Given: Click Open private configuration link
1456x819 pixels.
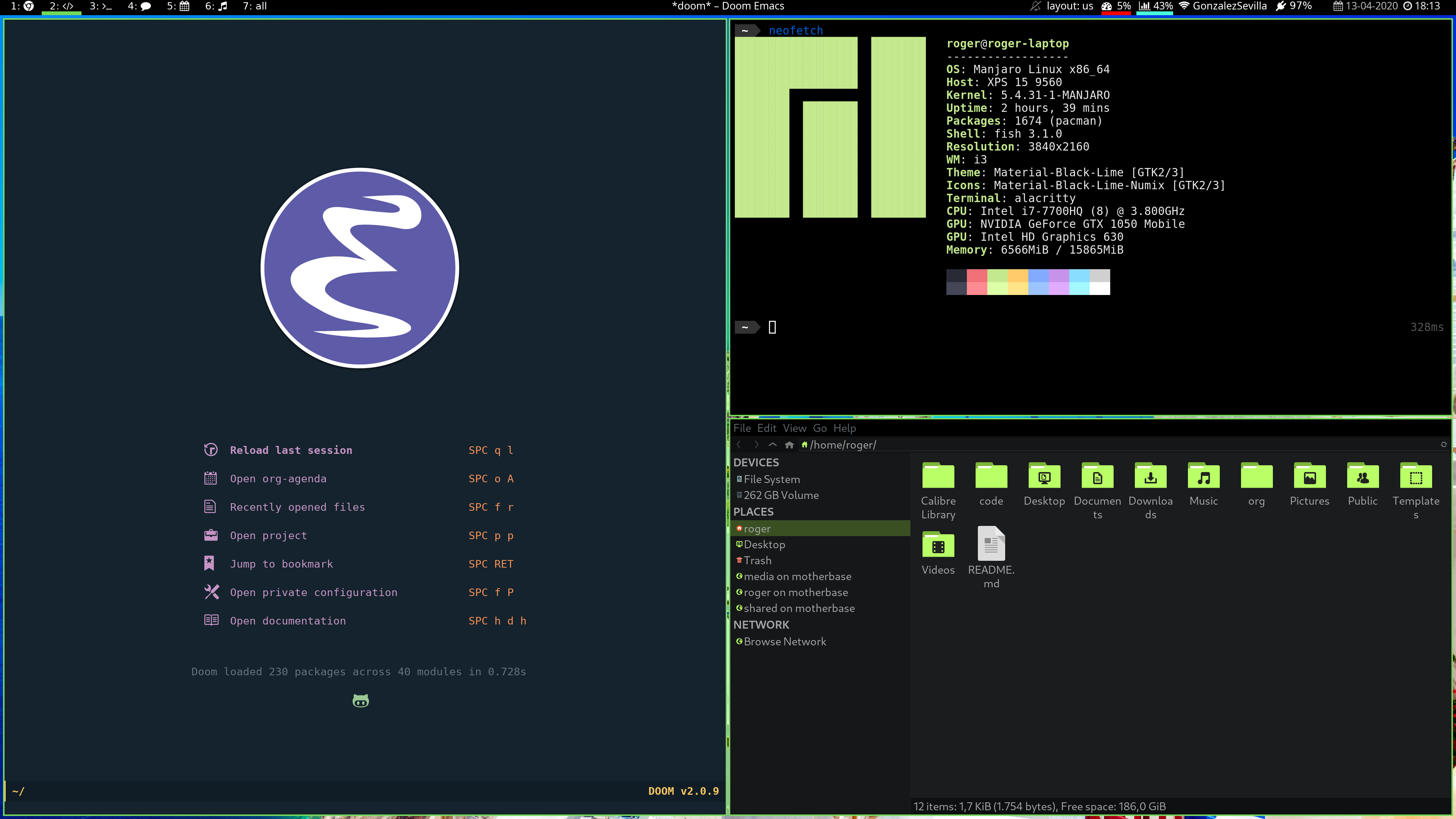Looking at the screenshot, I should click(x=314, y=592).
